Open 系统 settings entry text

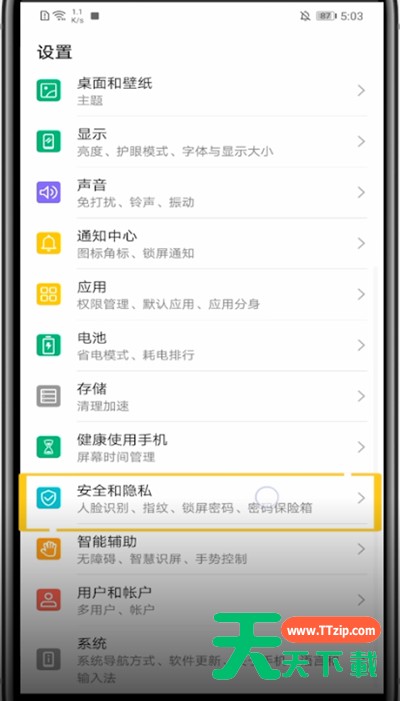(92, 644)
